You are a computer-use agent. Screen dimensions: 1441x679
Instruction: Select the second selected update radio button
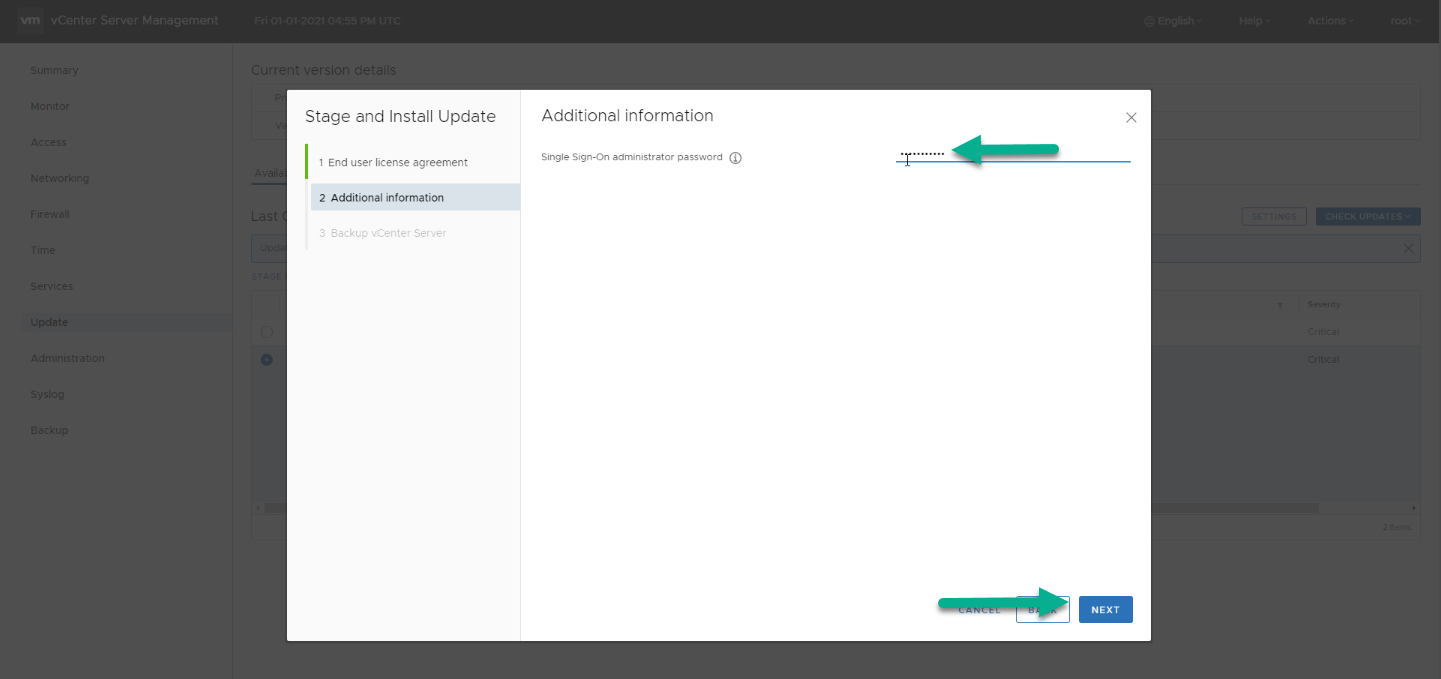[x=267, y=359]
